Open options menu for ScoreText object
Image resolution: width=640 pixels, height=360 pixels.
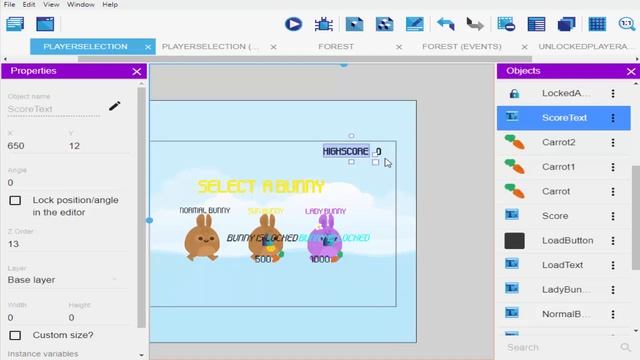tap(613, 118)
